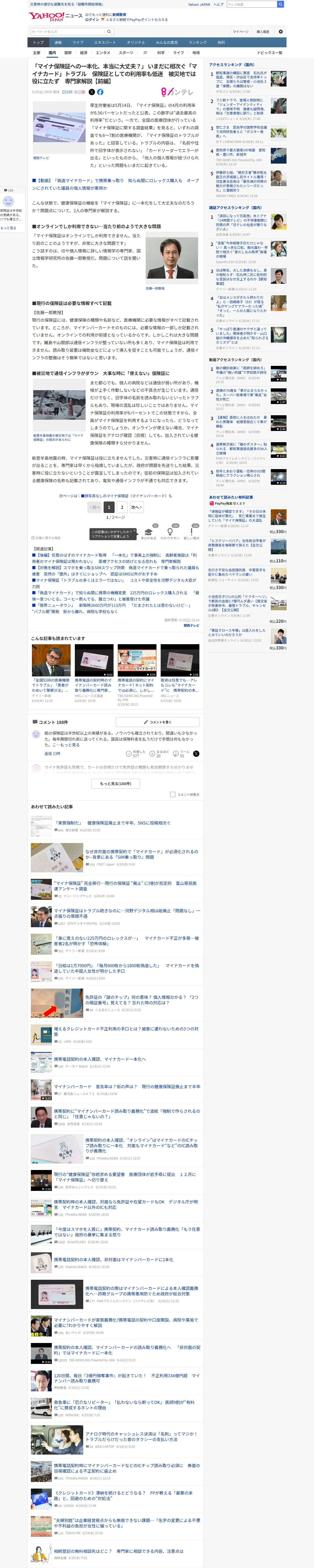
Task: Share article on Facebook icon
Action: pyautogui.click(x=100, y=92)
